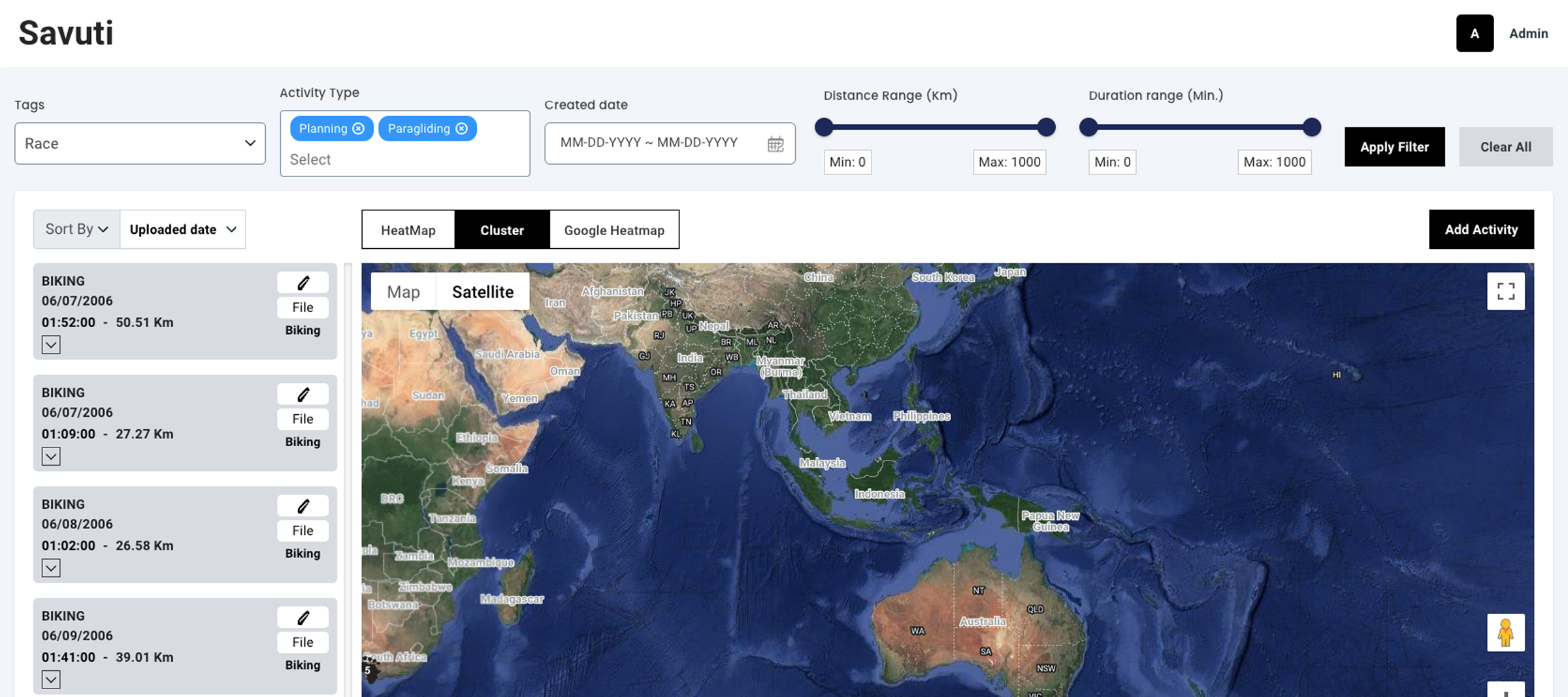Image resolution: width=1568 pixels, height=697 pixels.
Task: Open the Uploaded date sort dropdown
Action: click(x=182, y=229)
